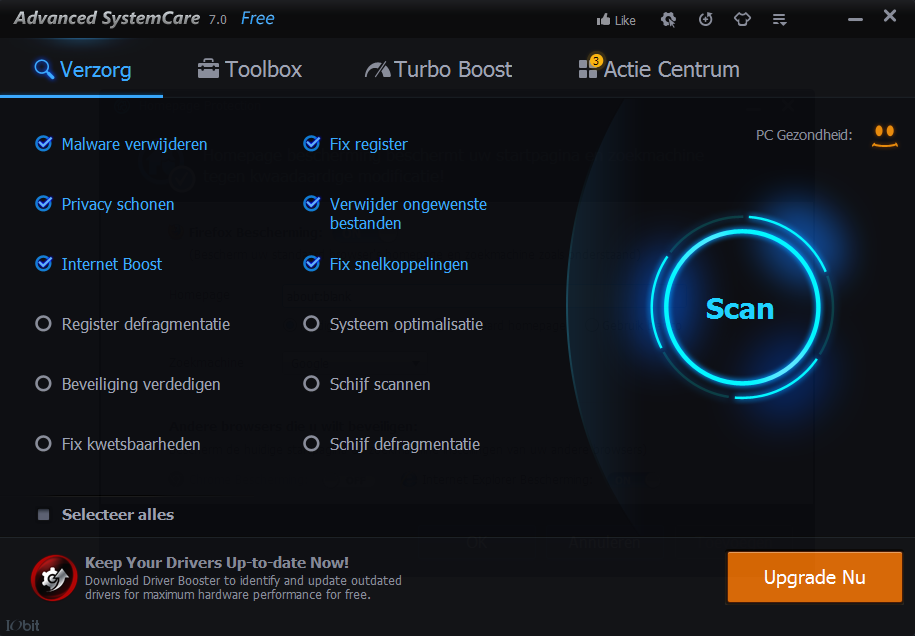Click the Keep Your Drivers Up-to-date banner text
Viewport: 915px width, 636px height.
(217, 563)
